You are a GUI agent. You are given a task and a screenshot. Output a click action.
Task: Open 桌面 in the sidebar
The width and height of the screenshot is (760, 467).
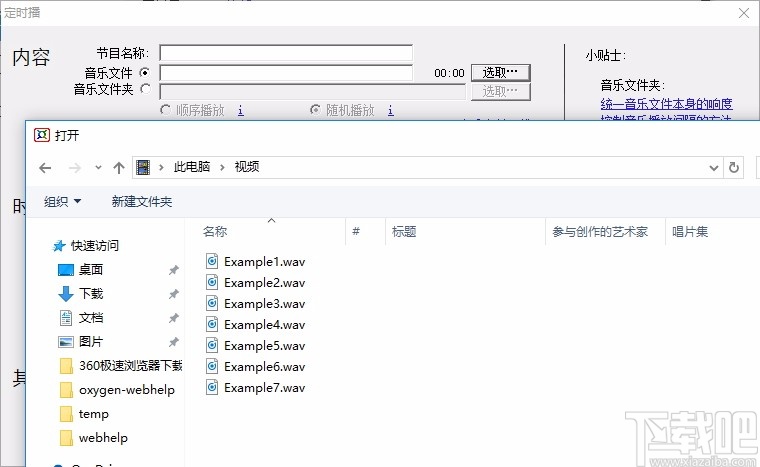[91, 269]
